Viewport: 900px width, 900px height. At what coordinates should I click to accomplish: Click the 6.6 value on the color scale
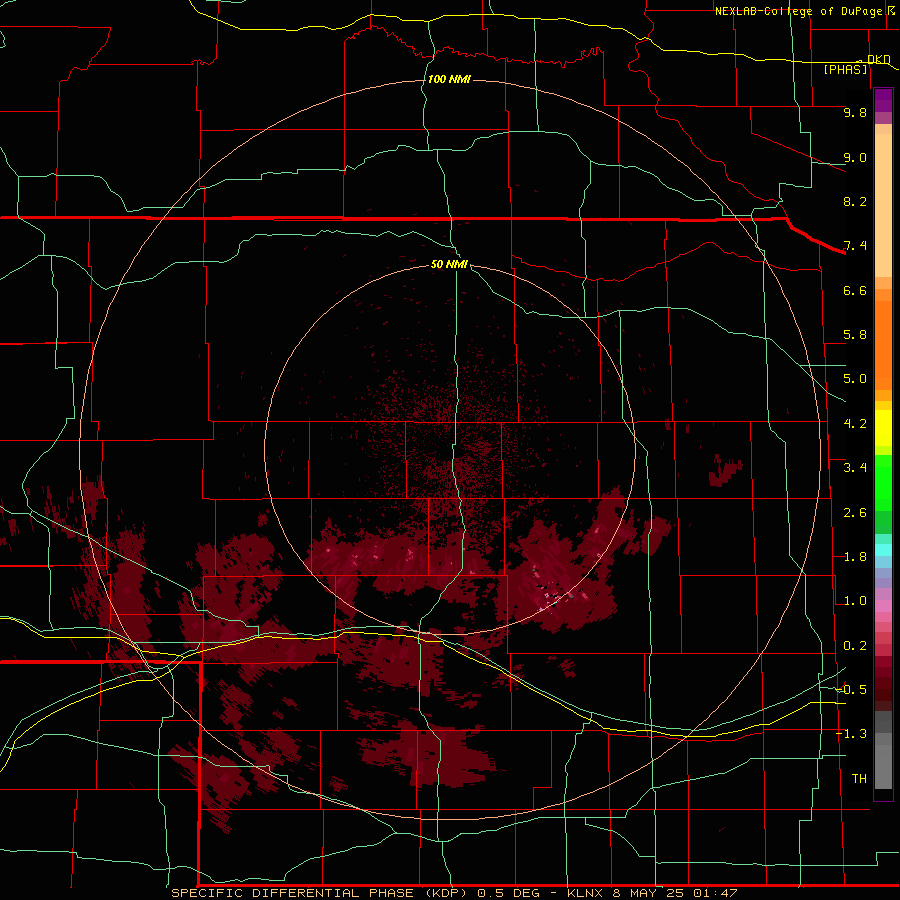pyautogui.click(x=855, y=290)
